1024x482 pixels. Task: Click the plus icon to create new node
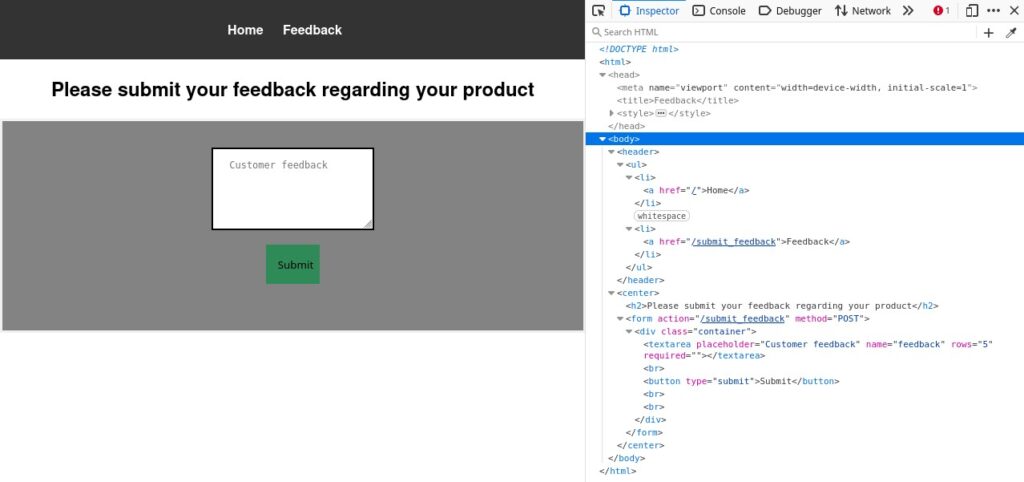[989, 33]
